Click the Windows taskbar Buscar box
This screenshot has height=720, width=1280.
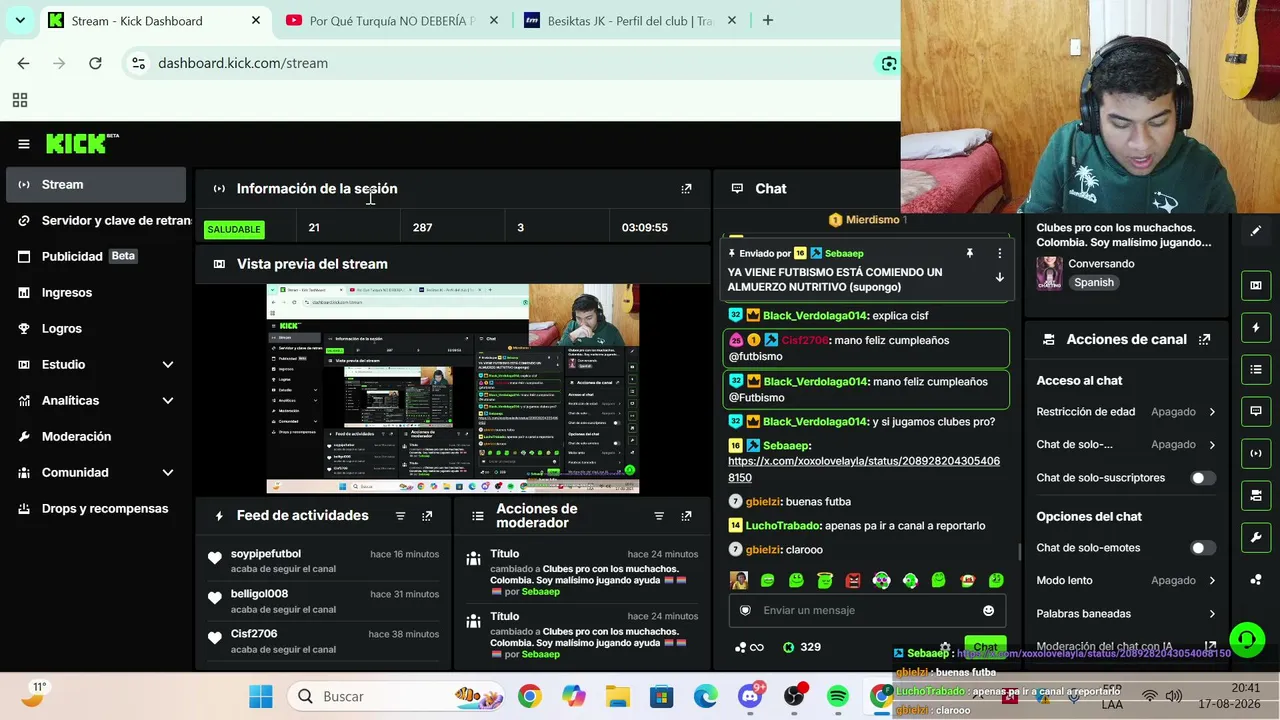[x=395, y=696]
